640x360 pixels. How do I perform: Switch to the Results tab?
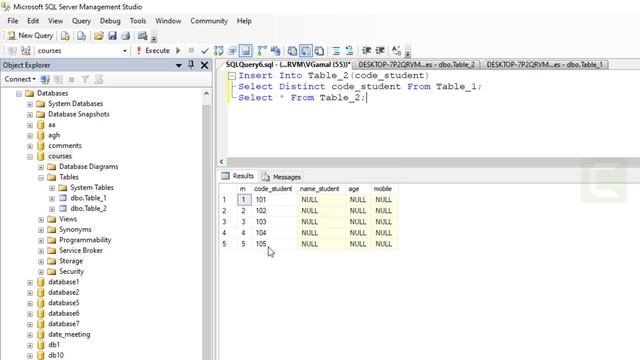[x=238, y=176]
